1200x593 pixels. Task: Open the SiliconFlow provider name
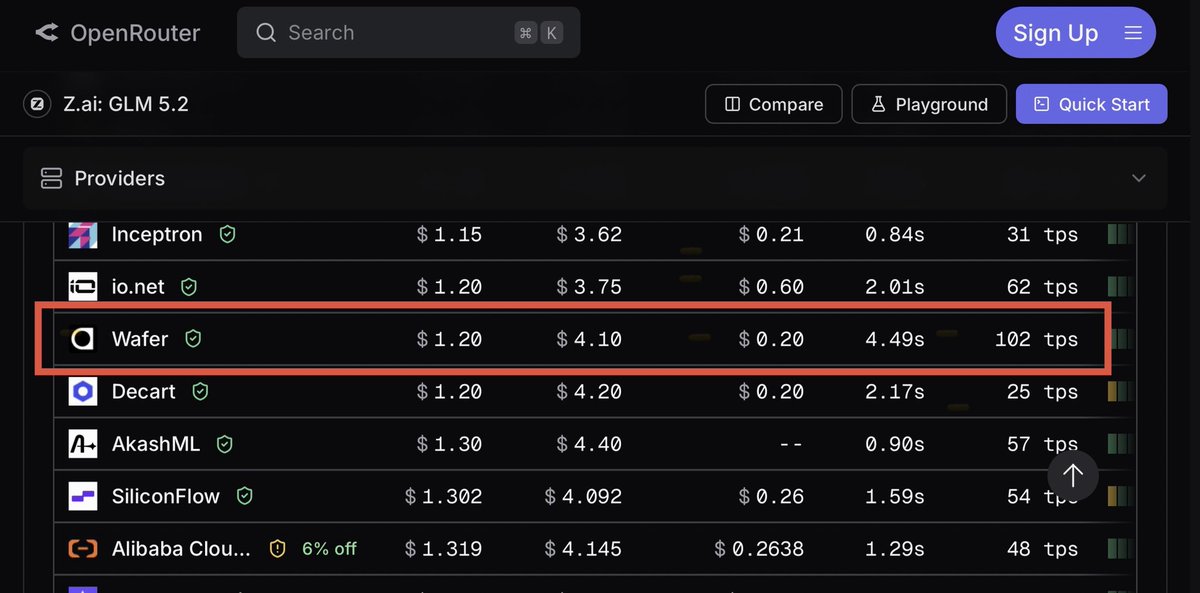point(166,496)
